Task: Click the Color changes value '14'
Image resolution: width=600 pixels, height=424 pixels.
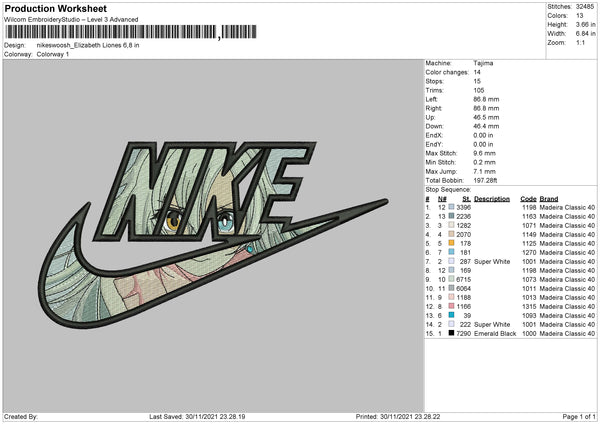Action: click(x=477, y=72)
